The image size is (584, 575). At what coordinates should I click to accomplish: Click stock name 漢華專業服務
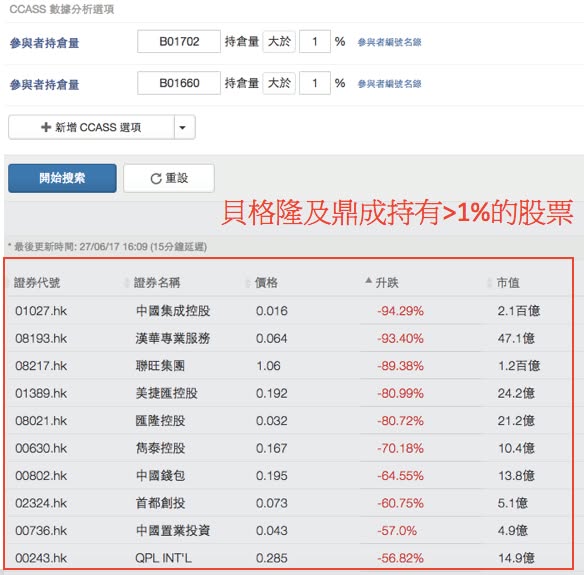pyautogui.click(x=173, y=338)
